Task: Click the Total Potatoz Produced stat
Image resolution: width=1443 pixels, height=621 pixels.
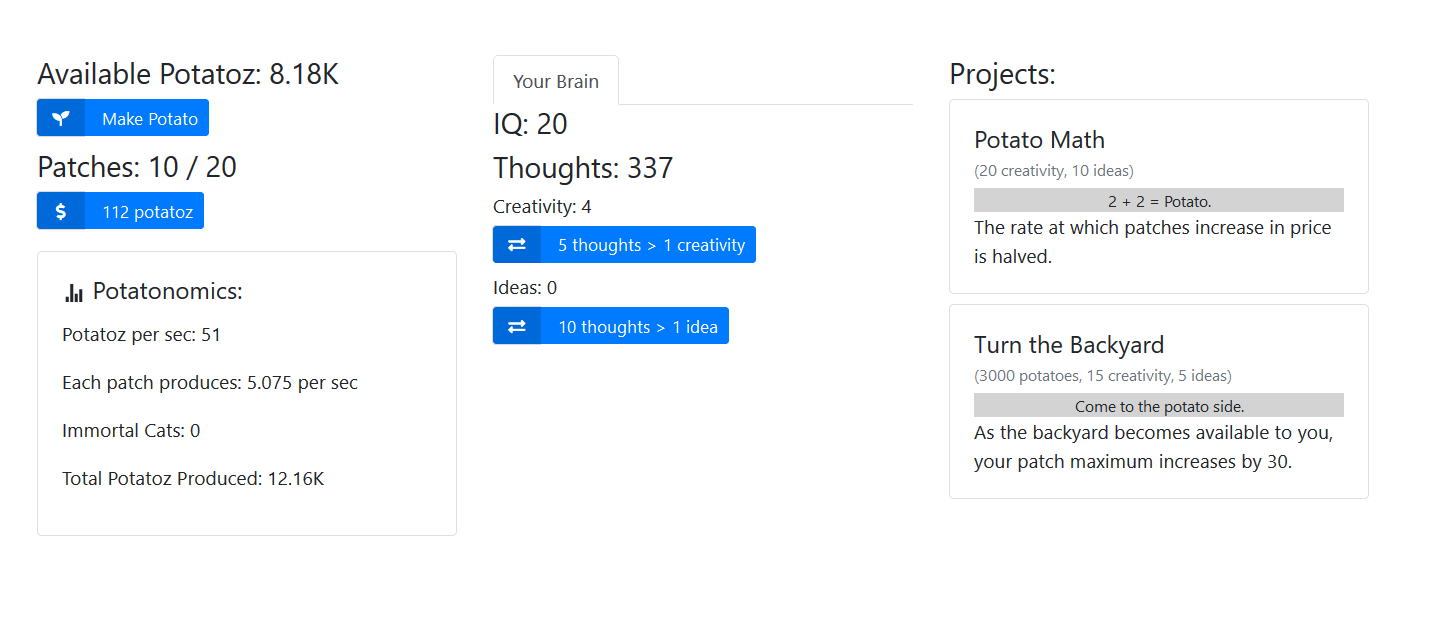Action: [193, 478]
